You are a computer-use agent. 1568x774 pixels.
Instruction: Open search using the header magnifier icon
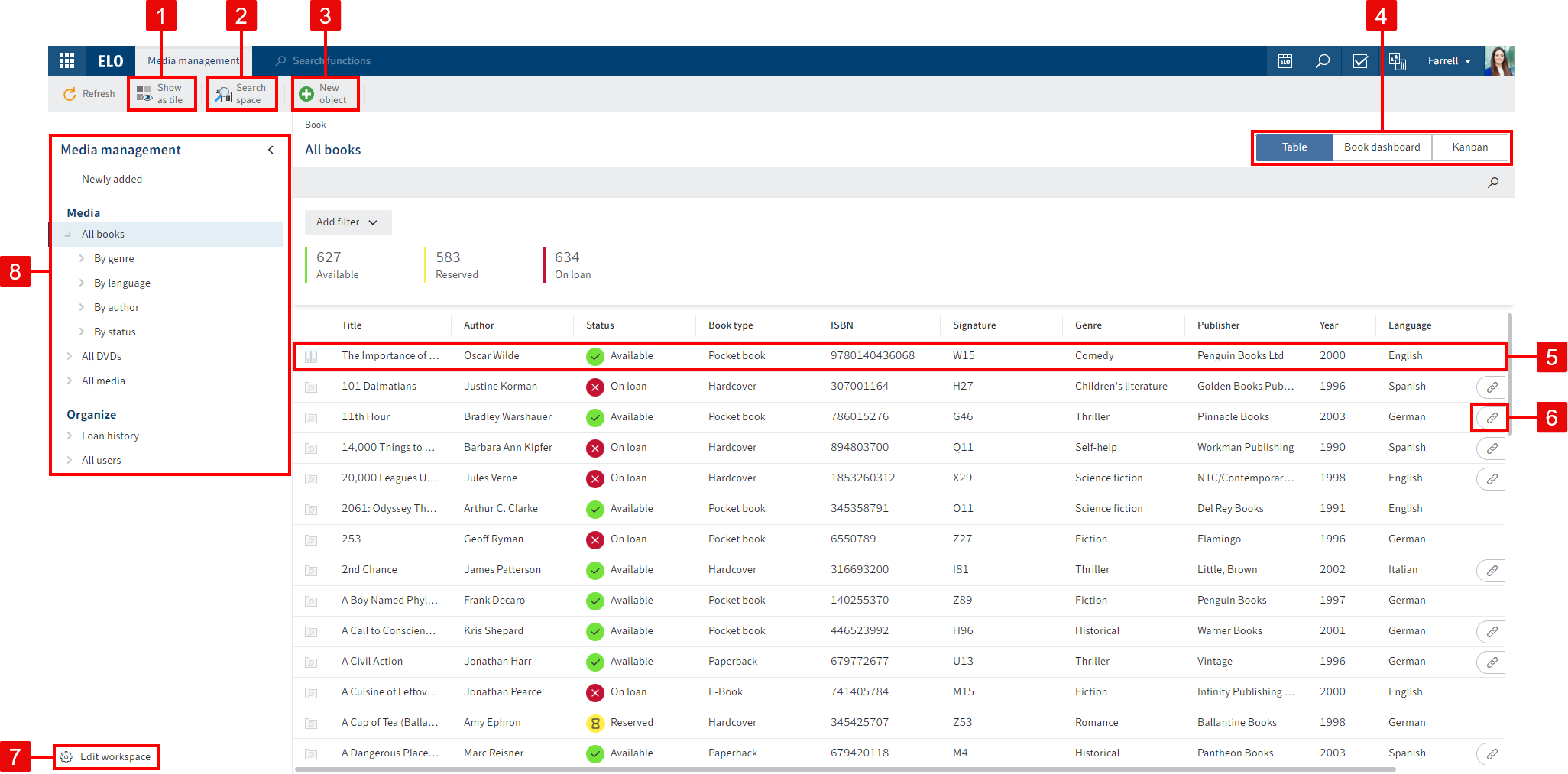pyautogui.click(x=1323, y=60)
